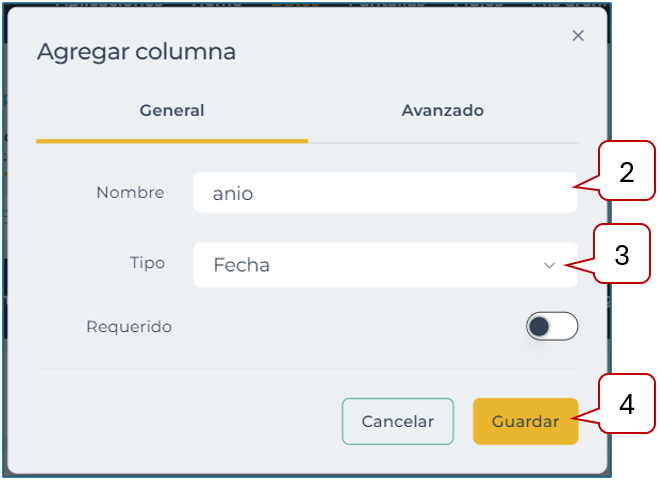Click the callout marker numbered 4
Viewport: 660px width, 481px height.
pyautogui.click(x=626, y=404)
